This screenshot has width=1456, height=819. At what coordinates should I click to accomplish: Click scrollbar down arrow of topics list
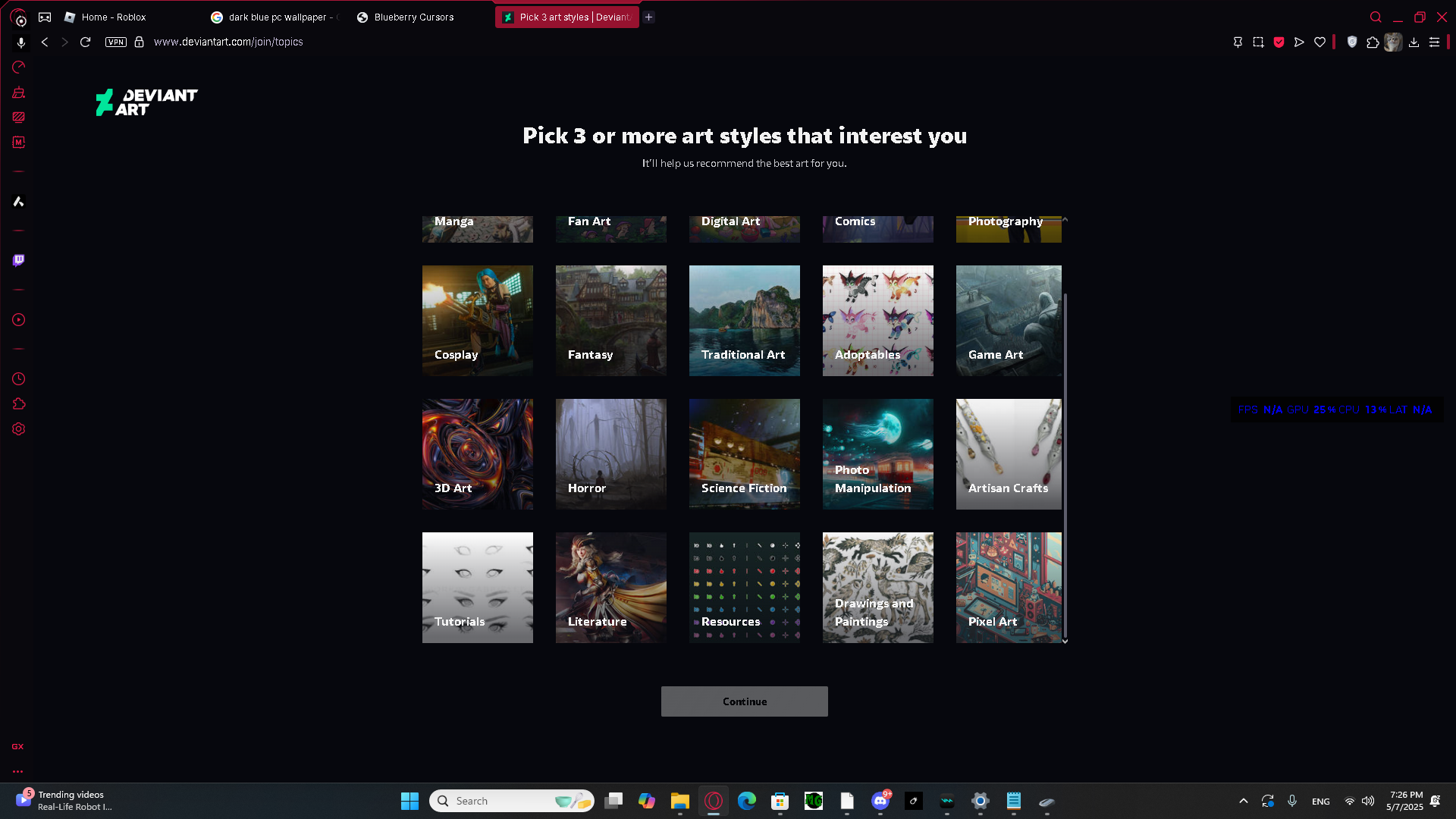(x=1065, y=642)
